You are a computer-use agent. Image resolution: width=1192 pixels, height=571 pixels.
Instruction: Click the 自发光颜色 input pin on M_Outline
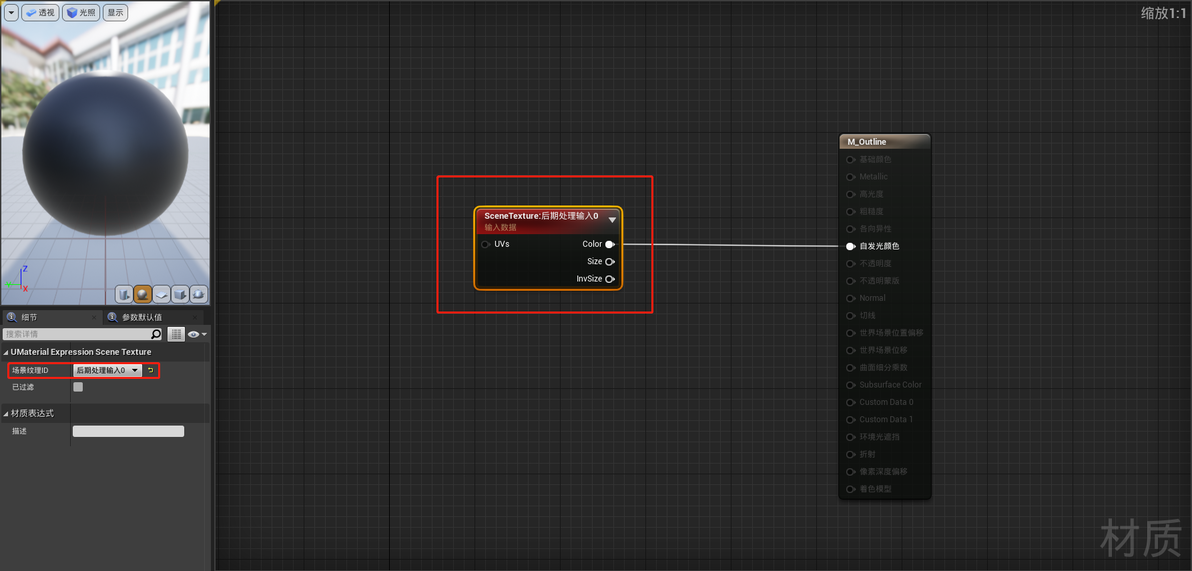pos(851,246)
